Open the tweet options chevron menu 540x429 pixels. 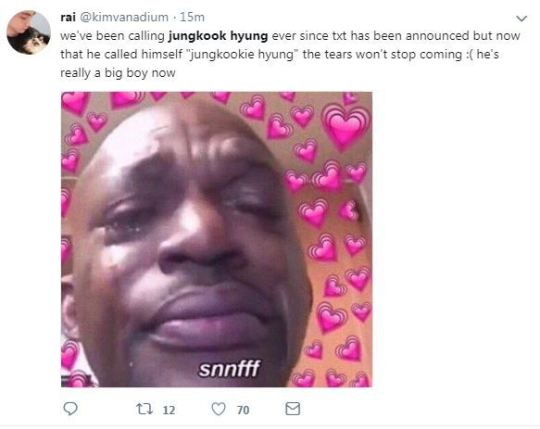tap(522, 18)
